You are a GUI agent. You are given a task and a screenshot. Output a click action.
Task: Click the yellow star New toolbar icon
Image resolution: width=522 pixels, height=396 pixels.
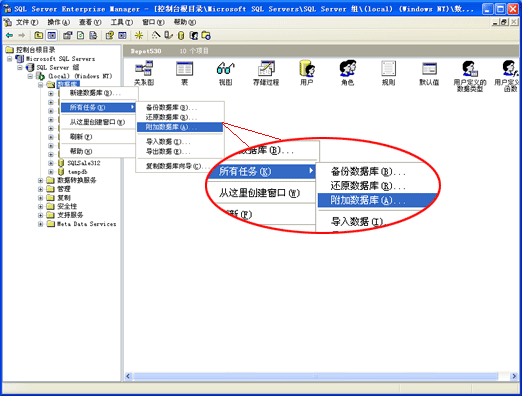tap(139, 35)
